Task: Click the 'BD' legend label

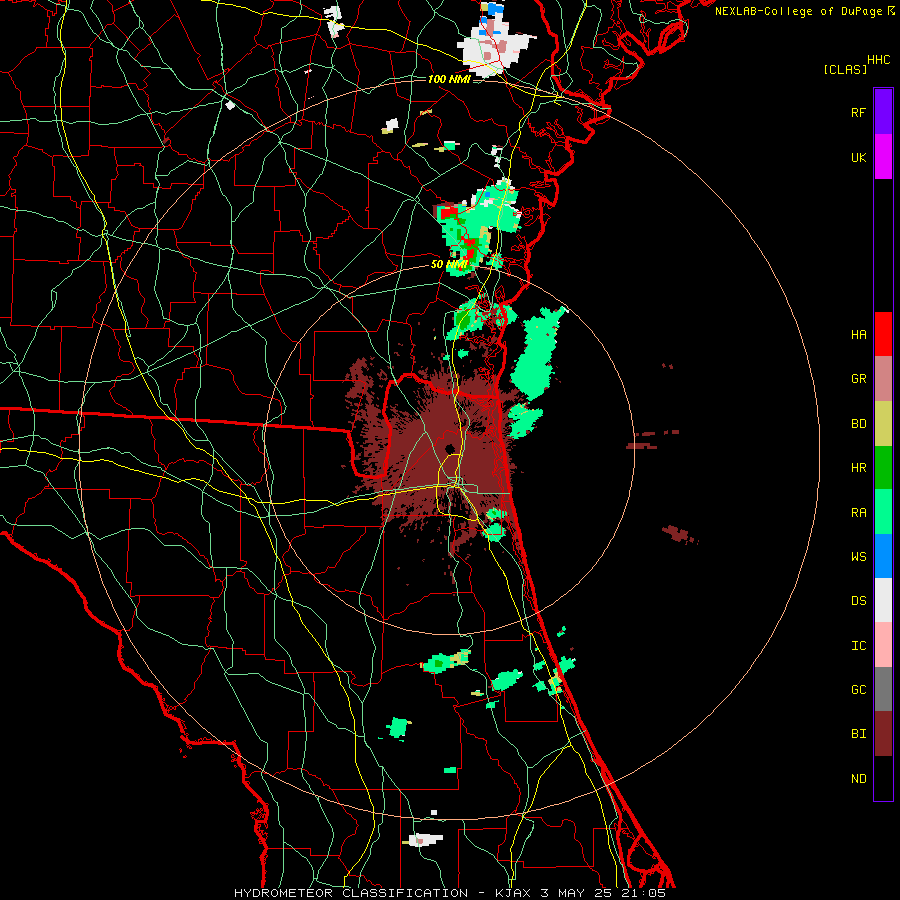Action: [x=858, y=424]
